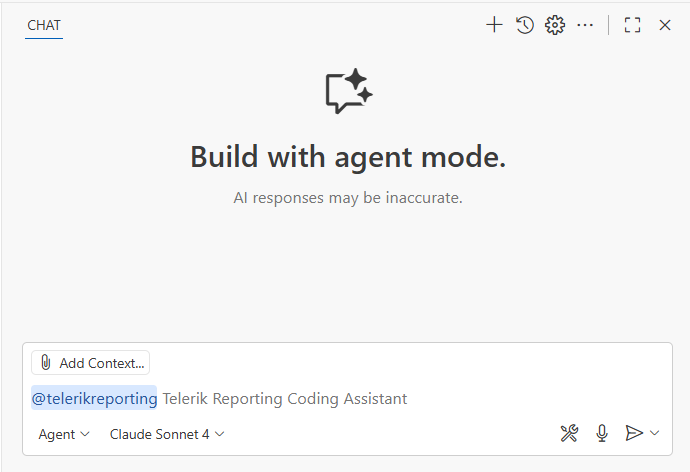This screenshot has width=690, height=472.
Task: Start voice input with microphone icon
Action: pos(602,433)
